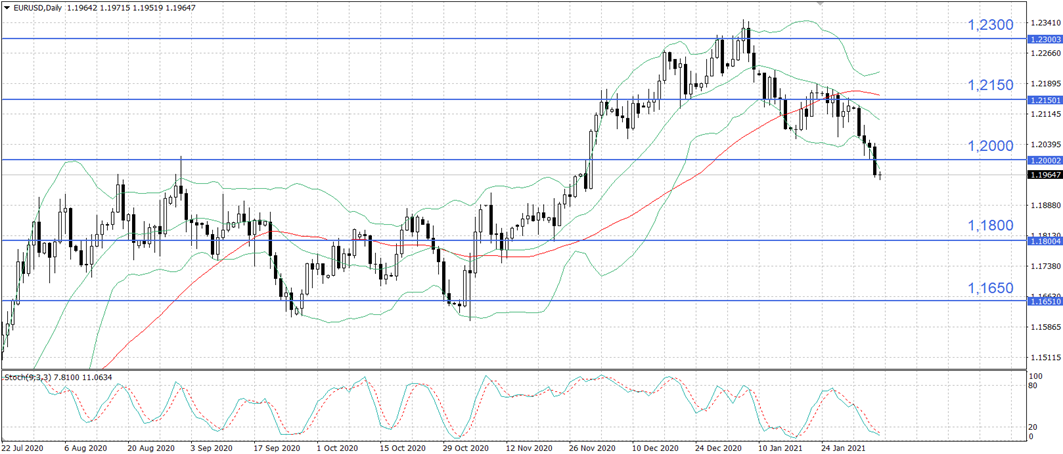Image resolution: width=1063 pixels, height=454 pixels.
Task: Click the 1.20002 level price tag
Action: pyautogui.click(x=1044, y=160)
